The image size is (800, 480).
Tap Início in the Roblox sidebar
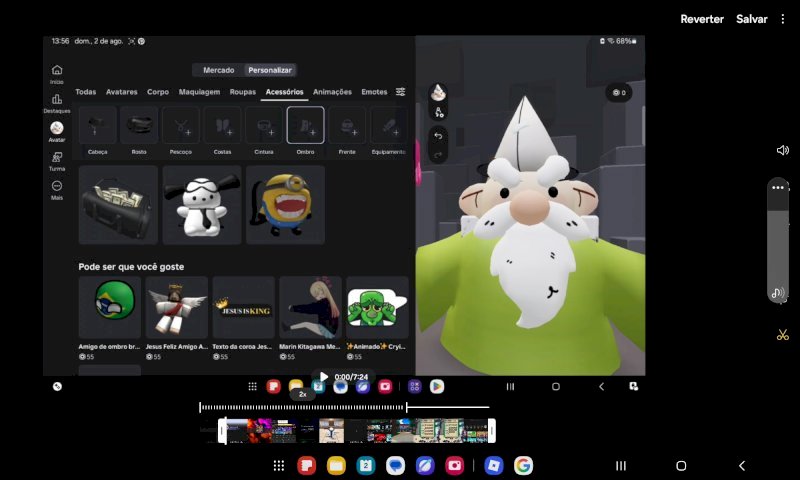click(57, 74)
